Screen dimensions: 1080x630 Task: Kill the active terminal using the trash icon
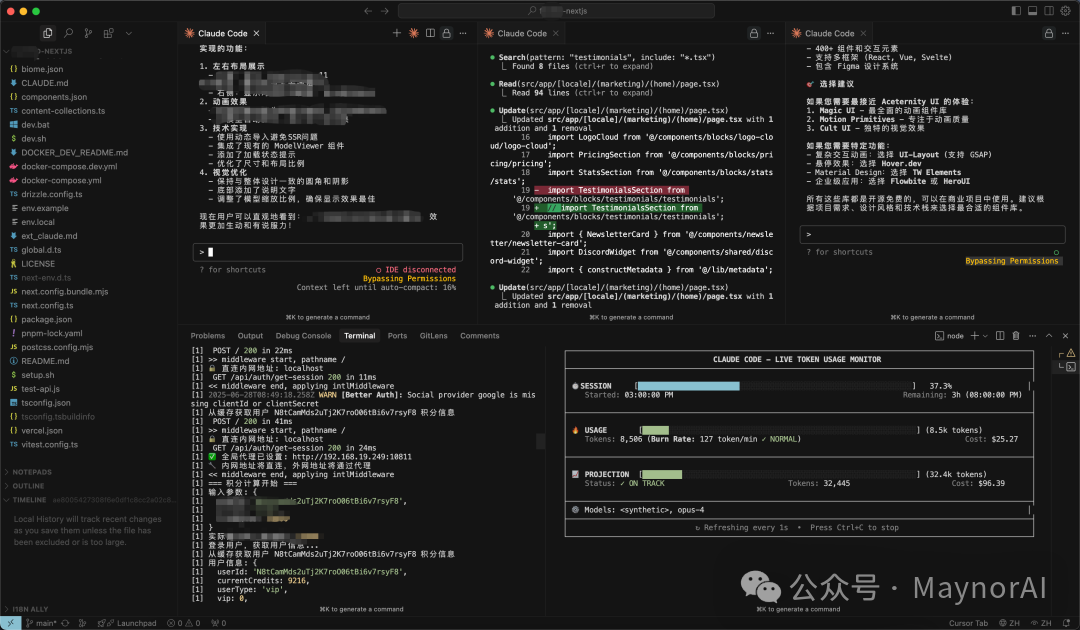pyautogui.click(x=1016, y=334)
